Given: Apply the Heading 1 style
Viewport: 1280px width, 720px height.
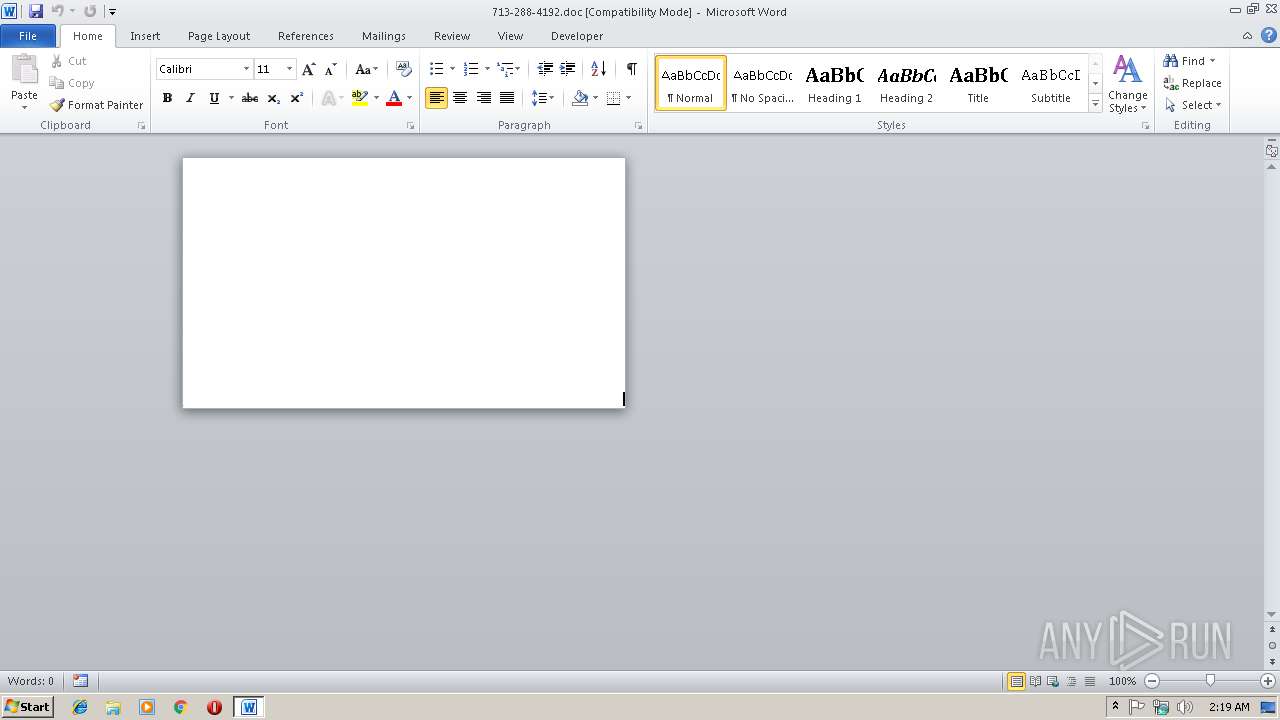Looking at the screenshot, I should [x=834, y=83].
